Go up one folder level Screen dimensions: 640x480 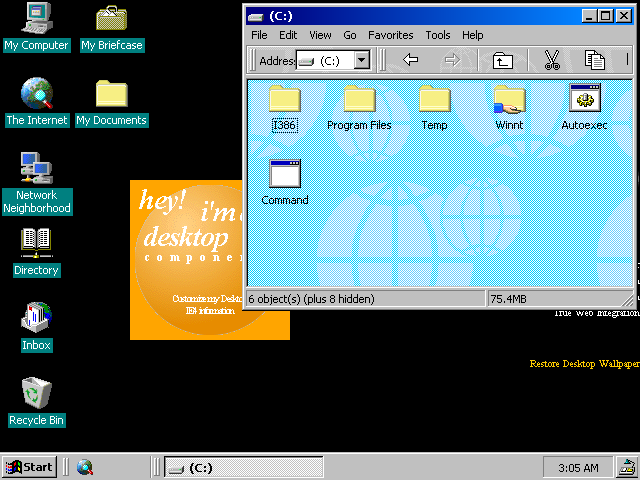click(502, 60)
